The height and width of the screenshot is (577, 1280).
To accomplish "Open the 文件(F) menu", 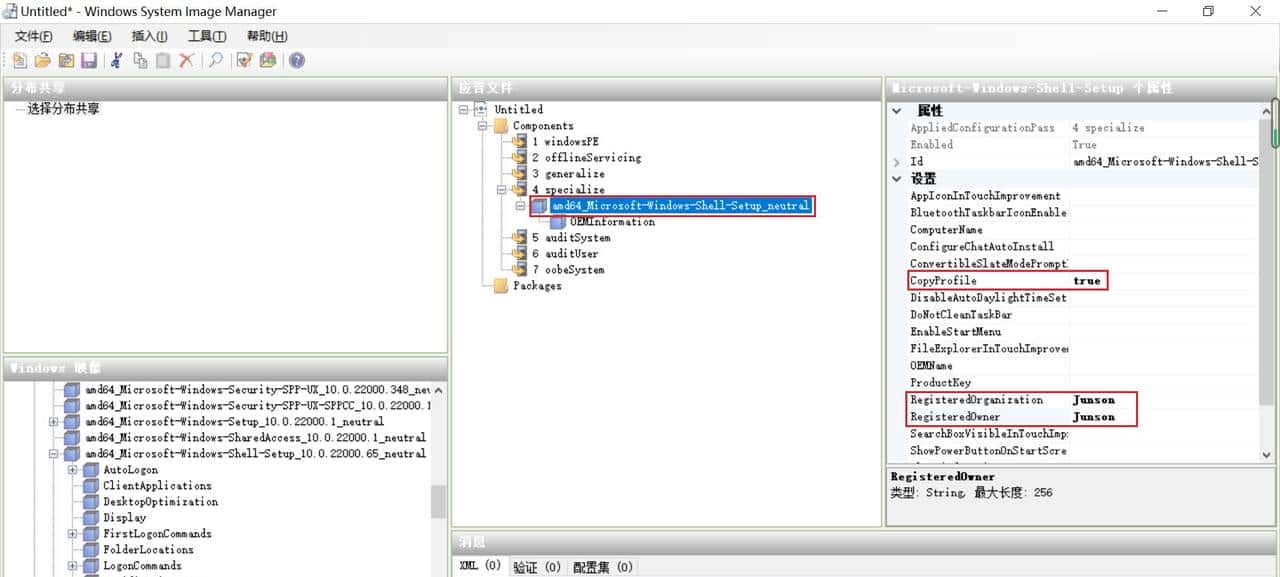I will tap(33, 36).
